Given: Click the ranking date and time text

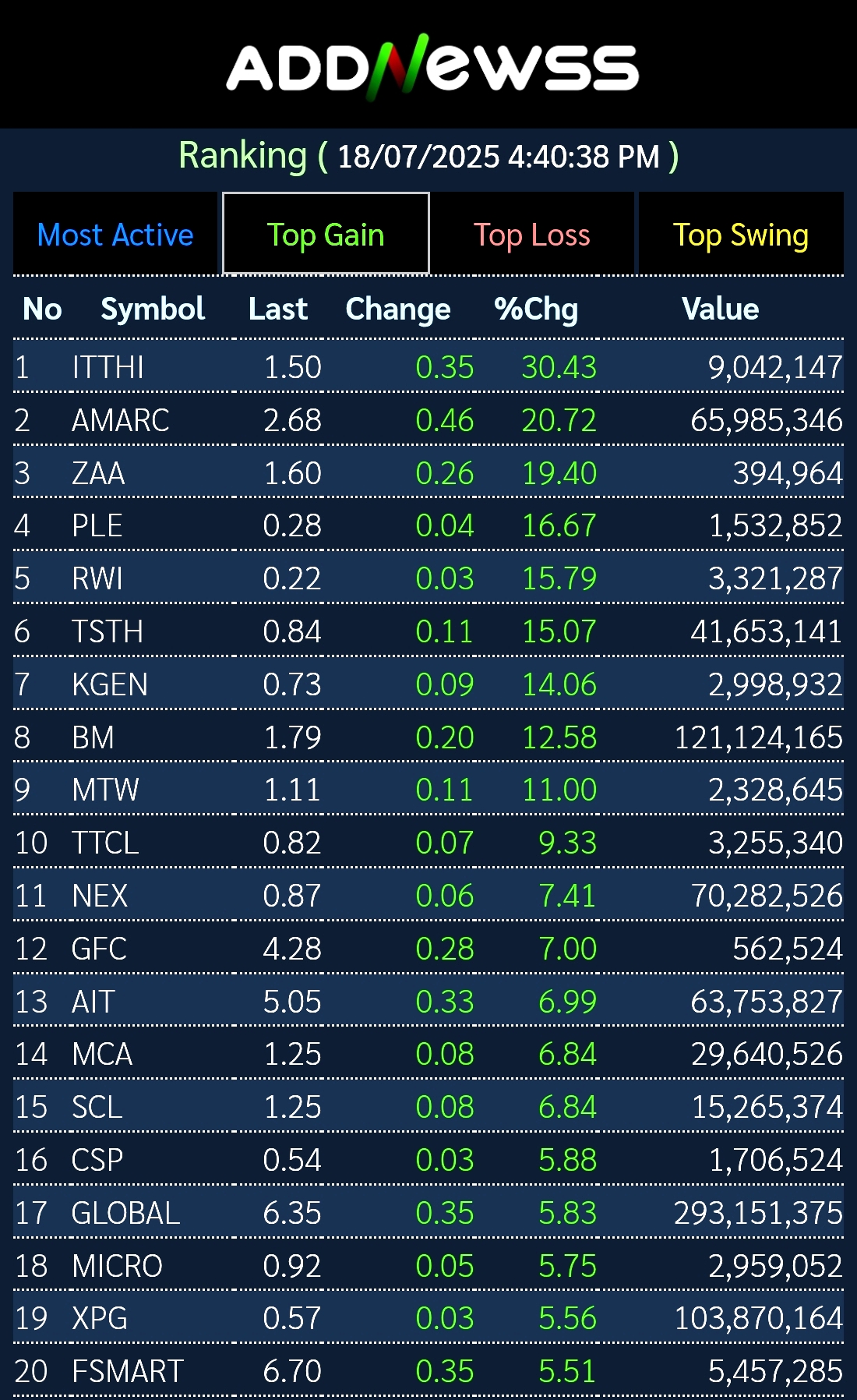Looking at the screenshot, I should click(499, 157).
